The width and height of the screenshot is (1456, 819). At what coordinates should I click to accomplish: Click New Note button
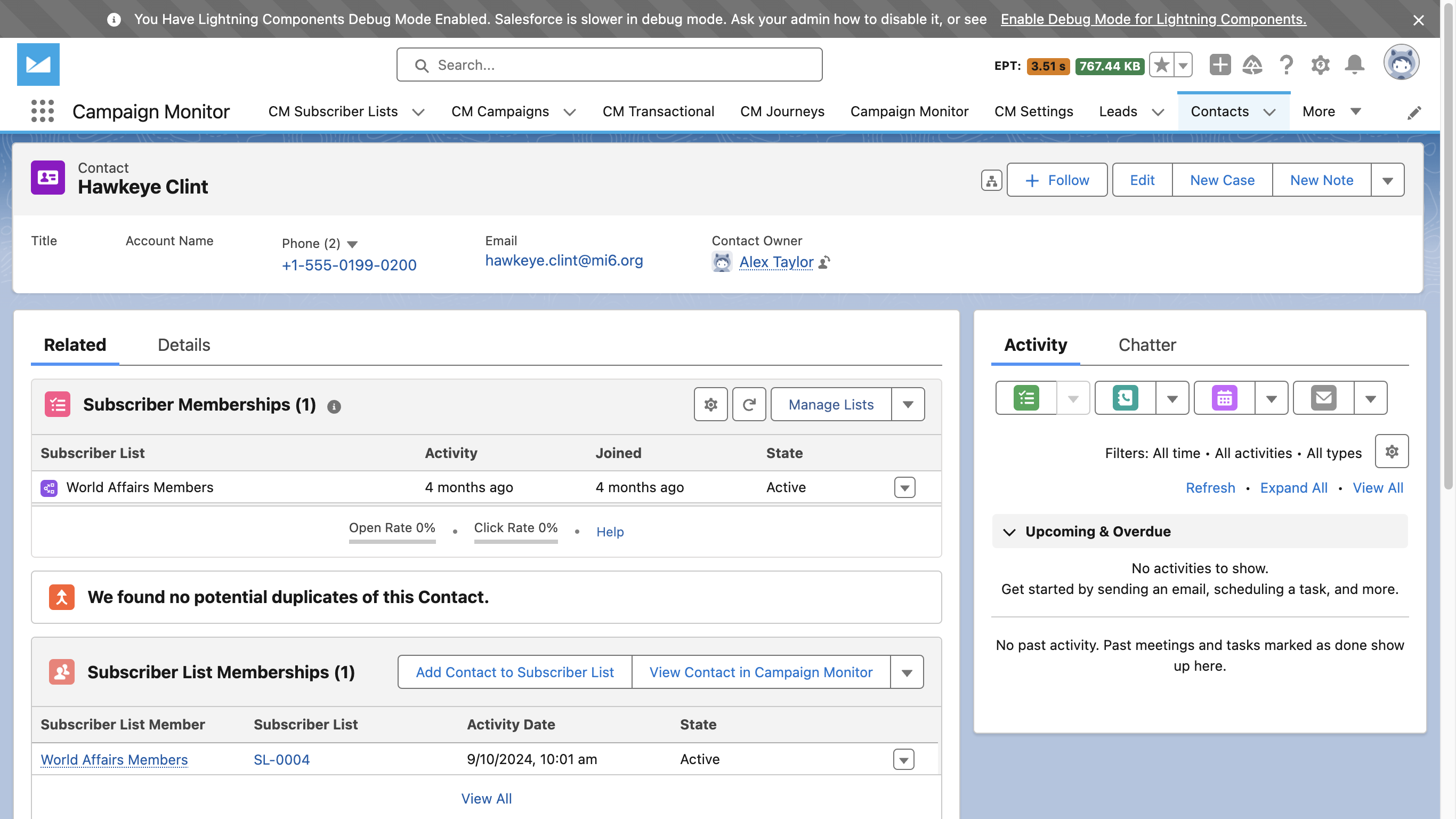(x=1322, y=180)
